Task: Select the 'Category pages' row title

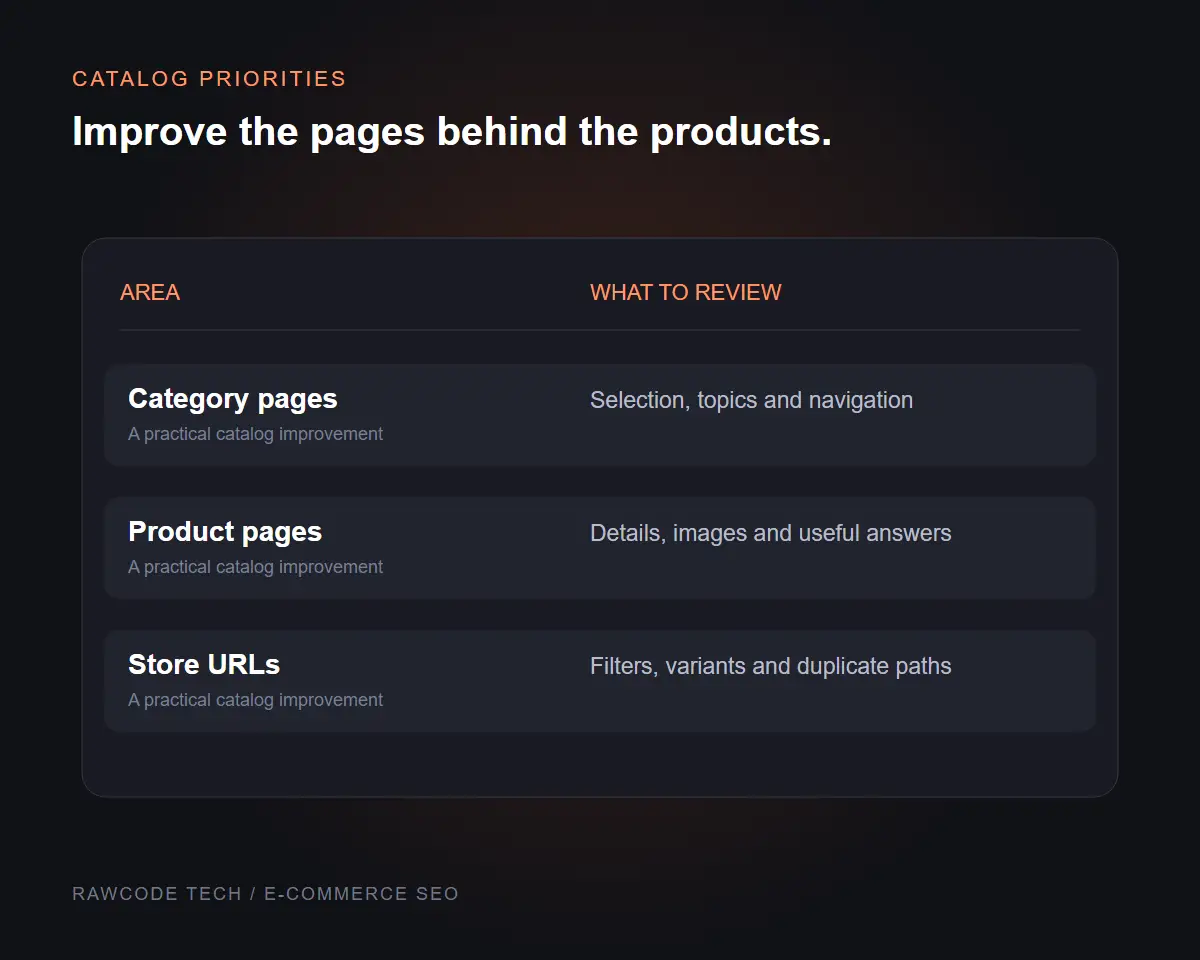Action: point(233,399)
